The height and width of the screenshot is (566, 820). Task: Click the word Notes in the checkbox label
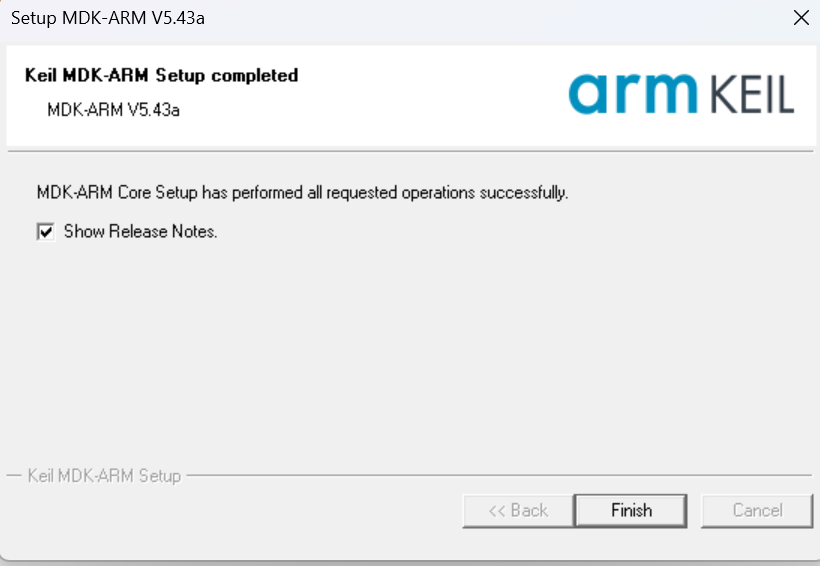194,231
